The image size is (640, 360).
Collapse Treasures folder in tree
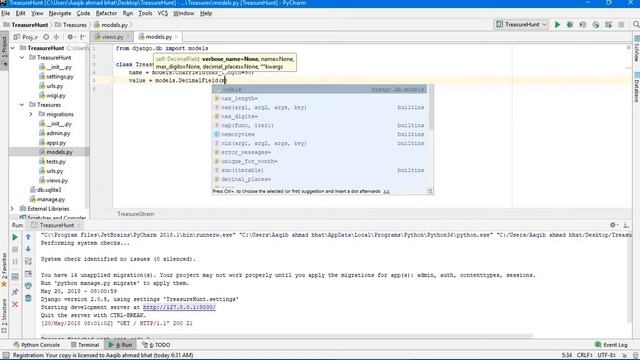pyautogui.click(x=22, y=105)
